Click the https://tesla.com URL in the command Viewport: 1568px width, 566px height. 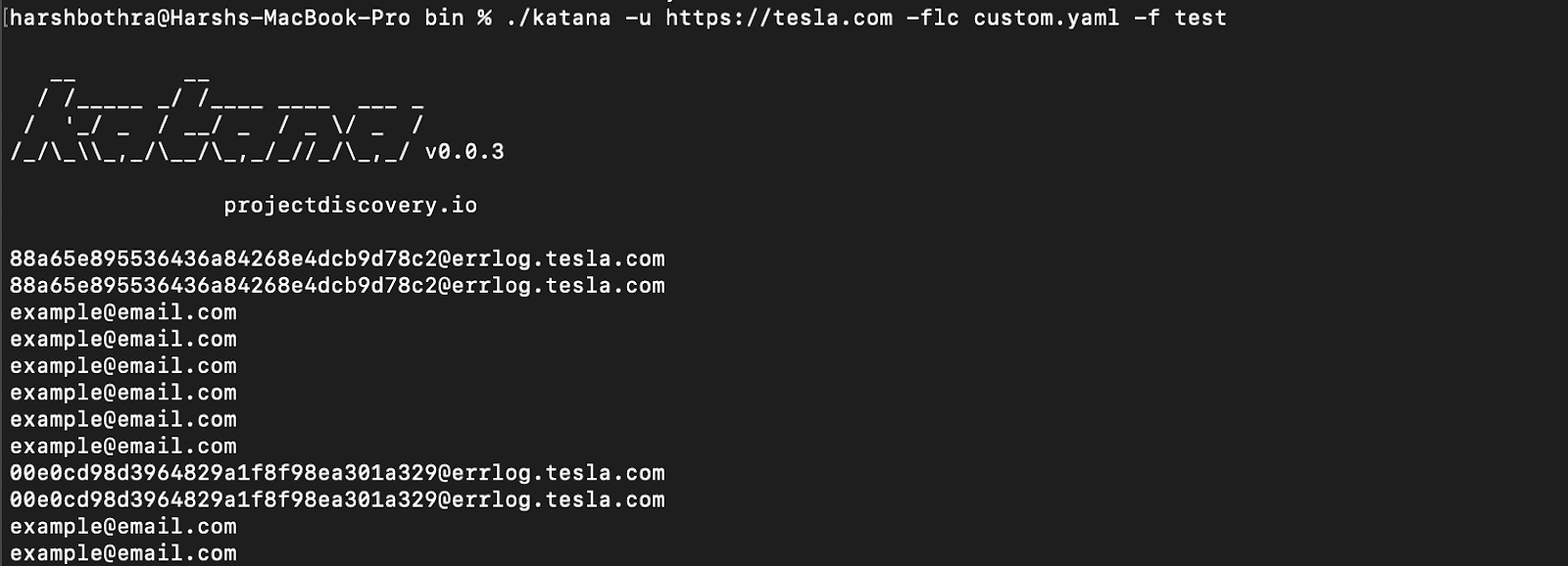coord(778,18)
